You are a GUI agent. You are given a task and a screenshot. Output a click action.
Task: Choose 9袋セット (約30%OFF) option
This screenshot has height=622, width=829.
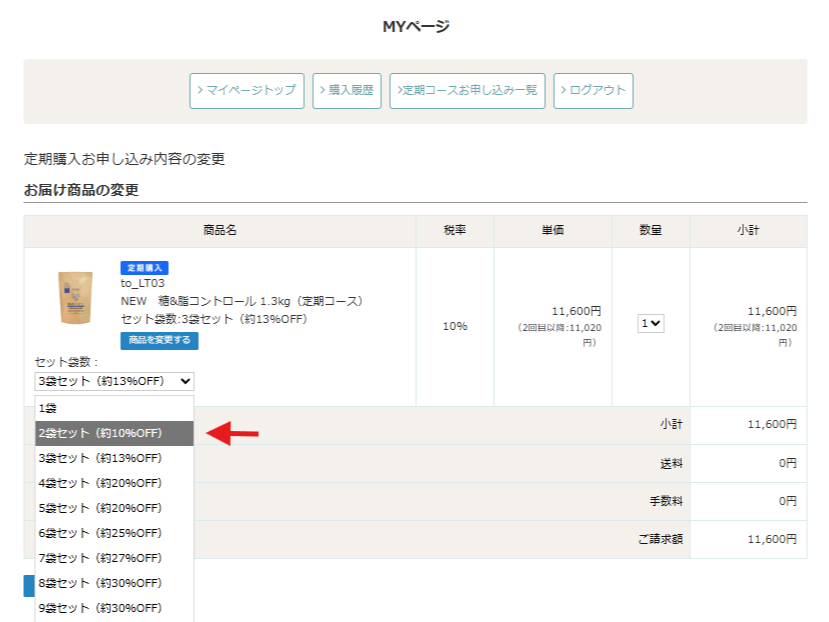(114, 608)
